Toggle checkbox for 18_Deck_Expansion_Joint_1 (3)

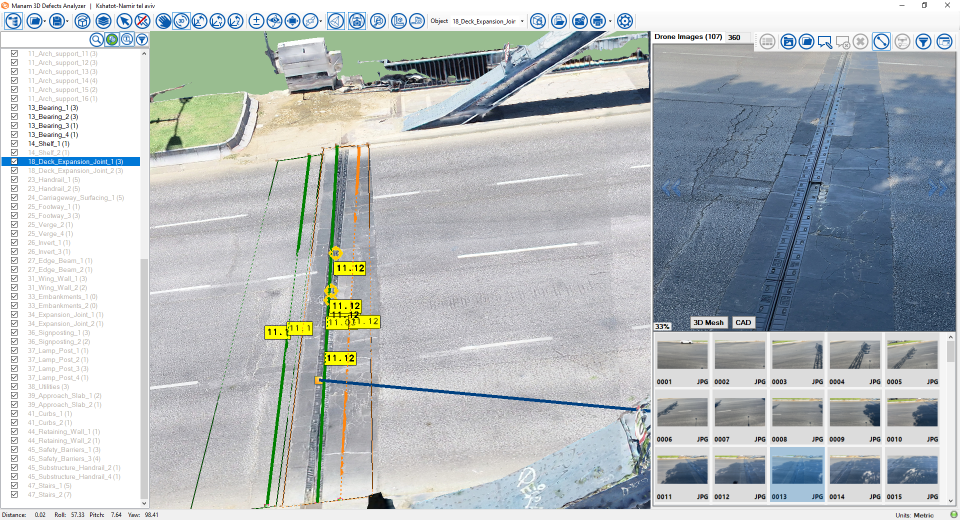tap(14, 162)
